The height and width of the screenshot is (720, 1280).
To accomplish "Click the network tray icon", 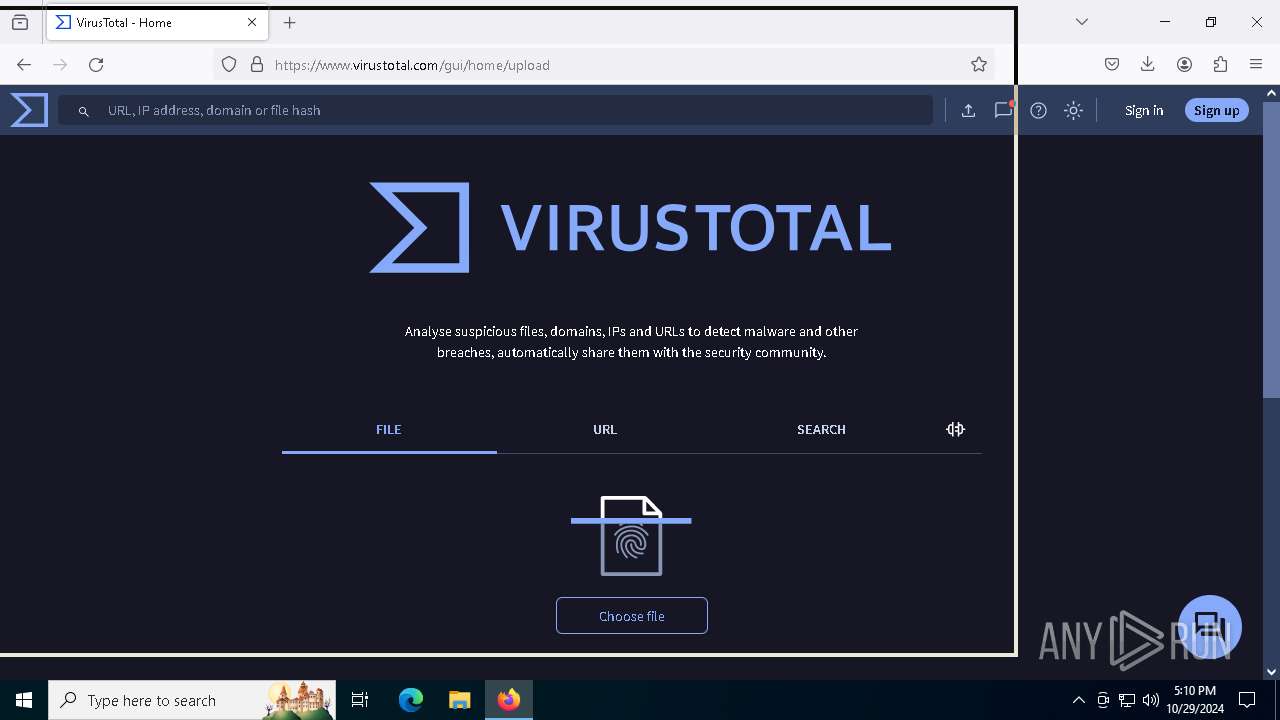I will pos(1127,700).
